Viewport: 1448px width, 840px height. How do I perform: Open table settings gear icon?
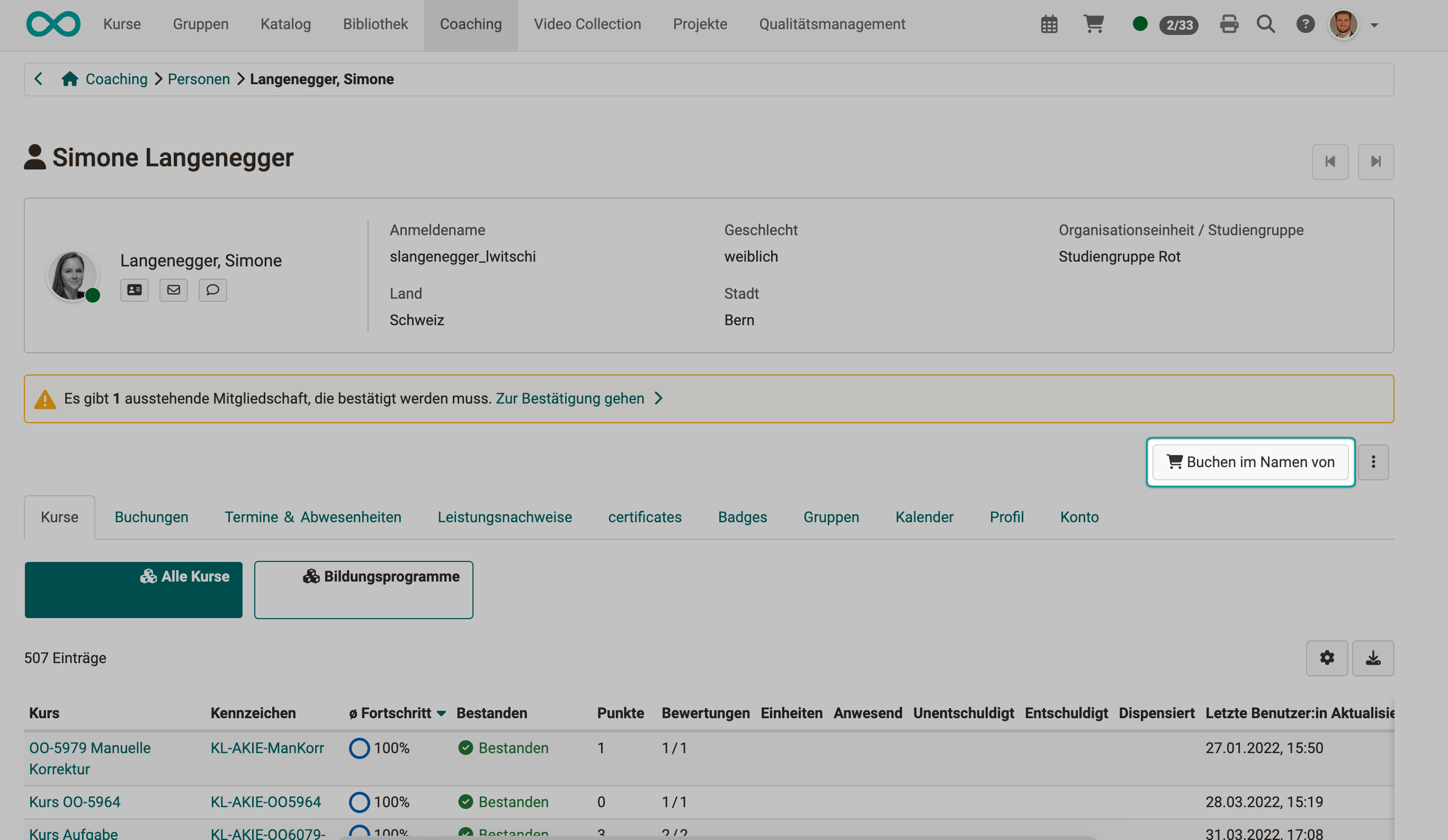tap(1327, 658)
